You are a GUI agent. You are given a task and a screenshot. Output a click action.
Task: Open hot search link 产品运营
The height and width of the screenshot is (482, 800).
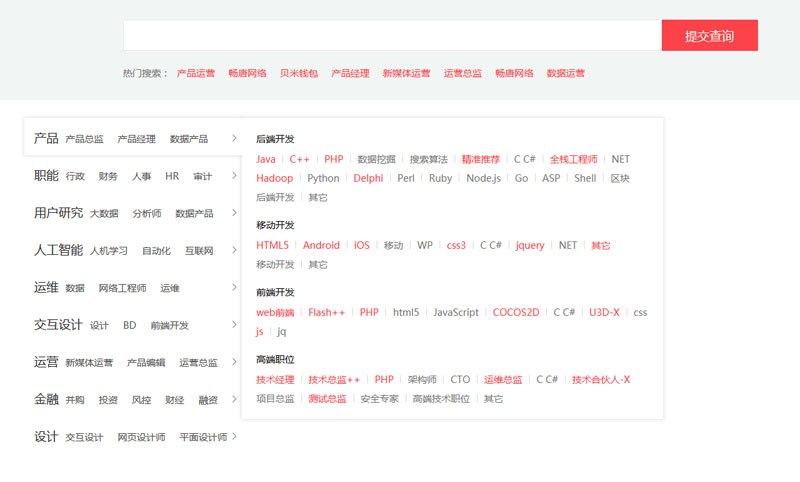(195, 73)
